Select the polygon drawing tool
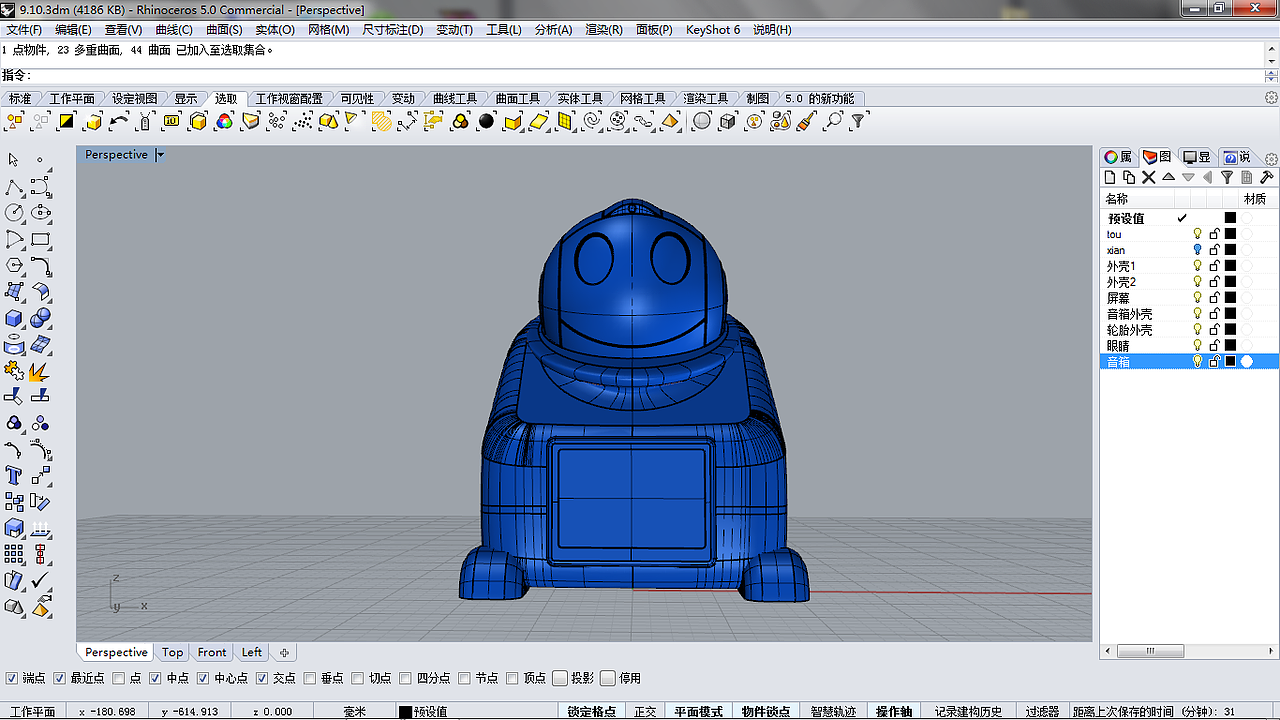The height and width of the screenshot is (720, 1280). click(15, 266)
